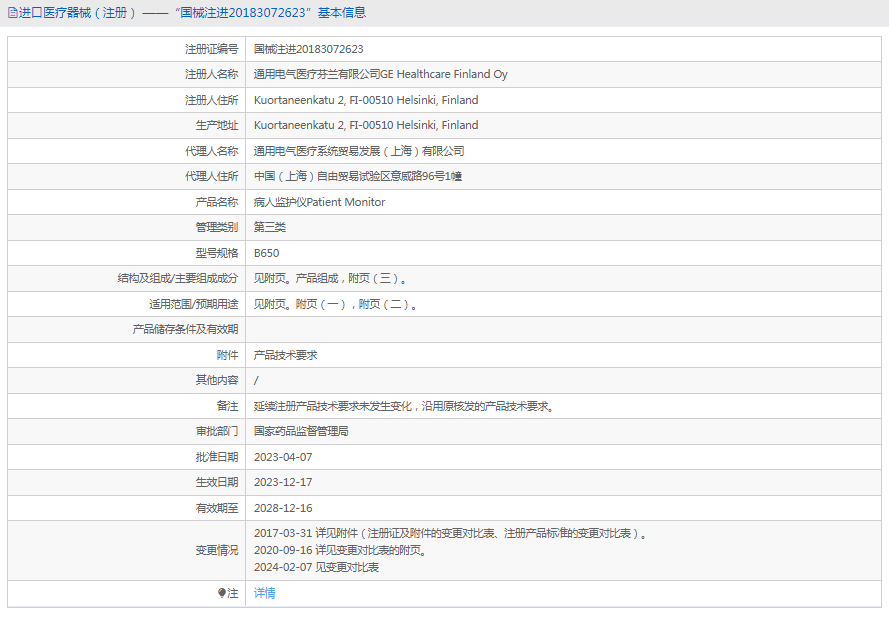Image resolution: width=889 pixels, height=617 pixels.
Task: Click the effective date 2023-12-17
Action: 283,482
